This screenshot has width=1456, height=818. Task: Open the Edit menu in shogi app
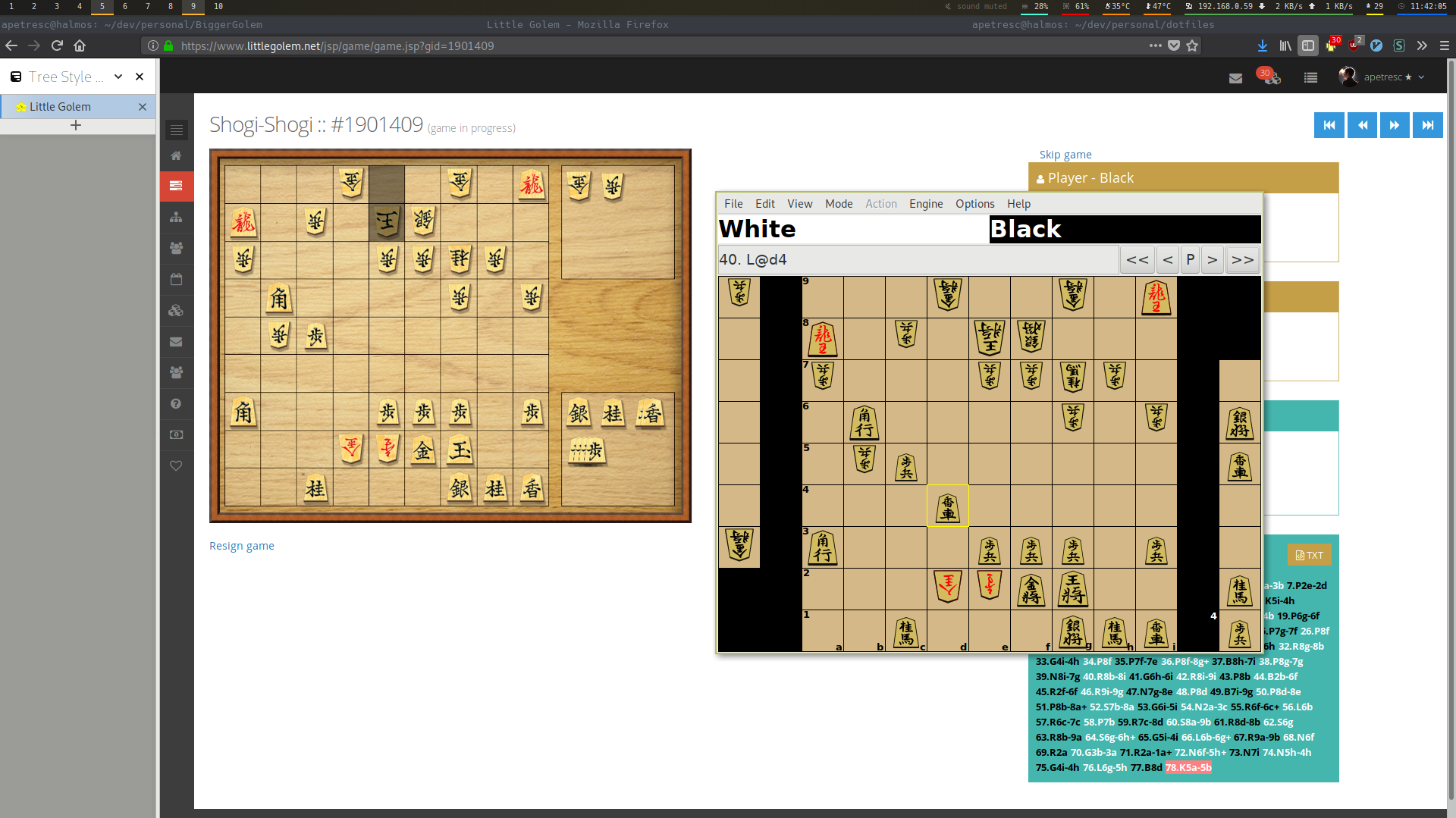(765, 204)
